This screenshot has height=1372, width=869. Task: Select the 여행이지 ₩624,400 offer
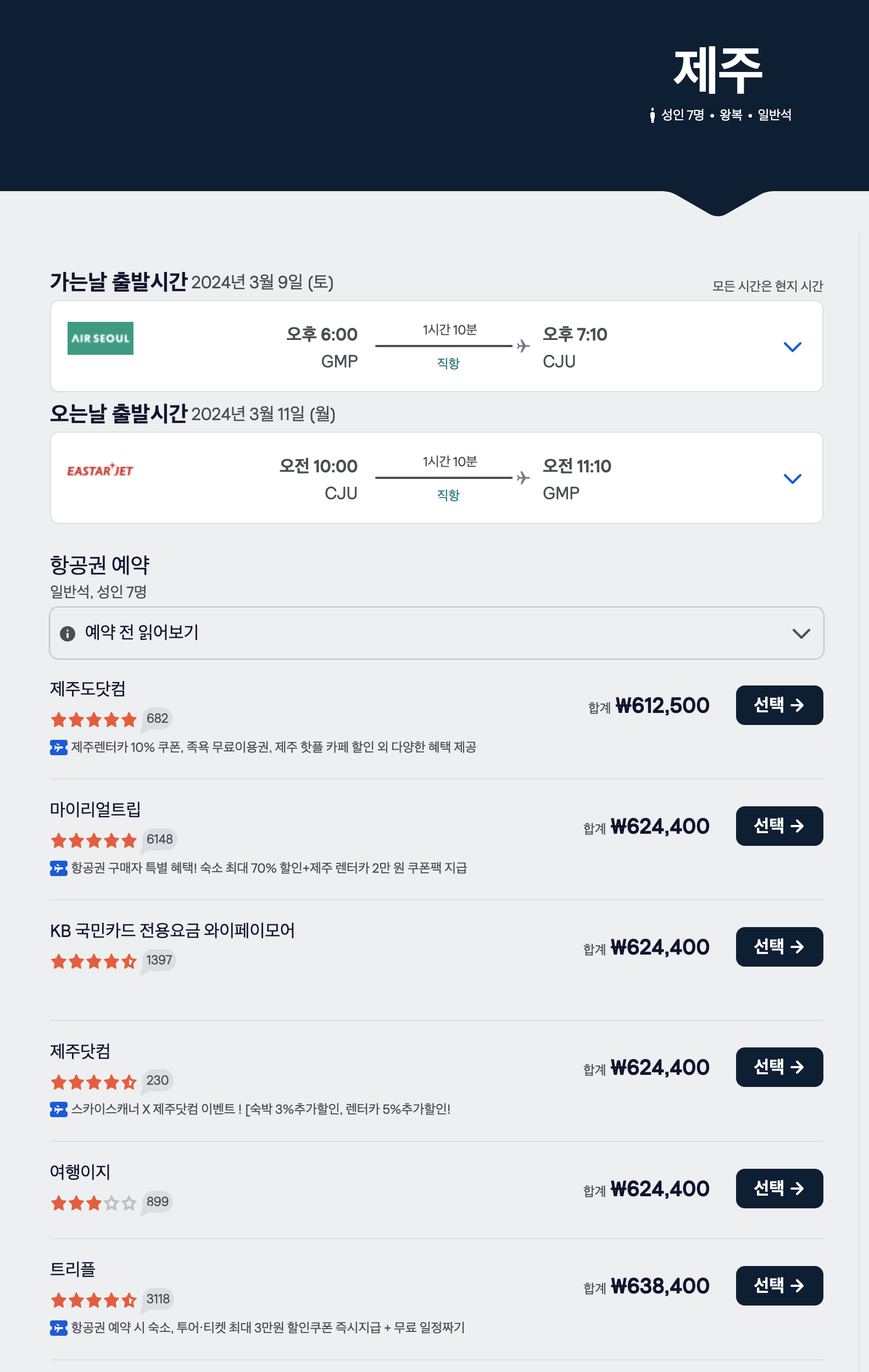779,1189
